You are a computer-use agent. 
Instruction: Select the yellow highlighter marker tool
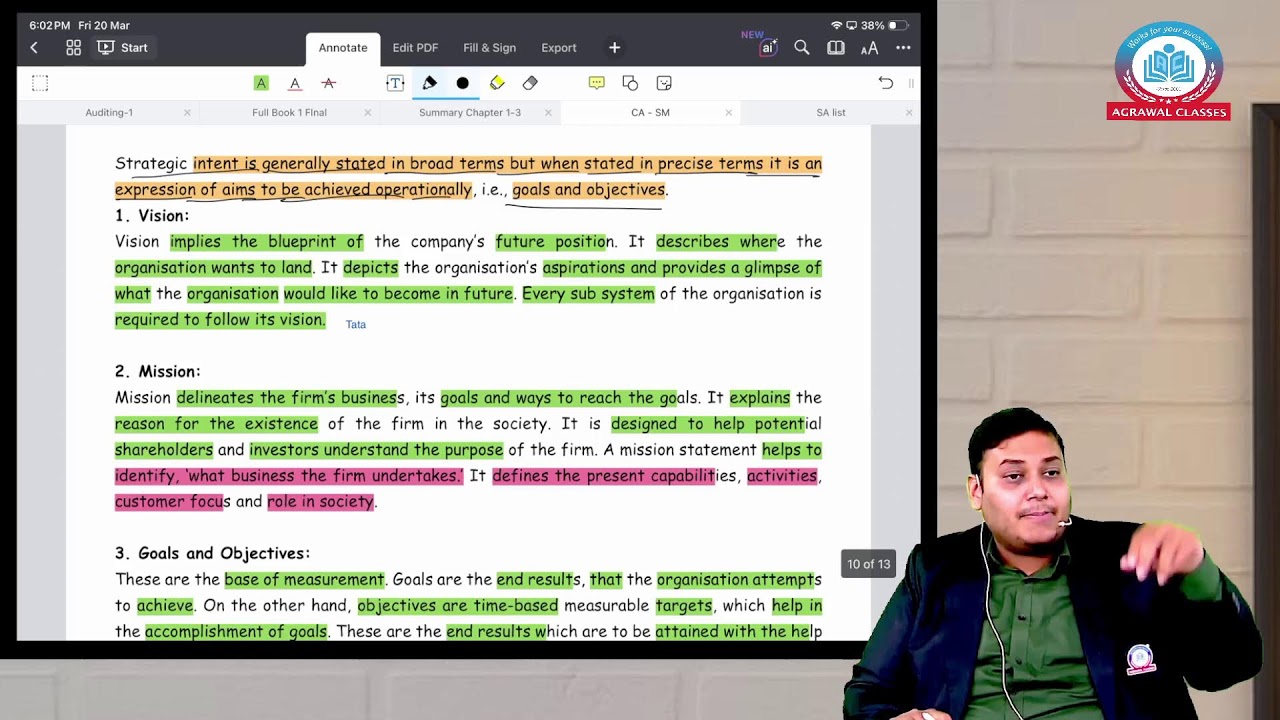497,83
